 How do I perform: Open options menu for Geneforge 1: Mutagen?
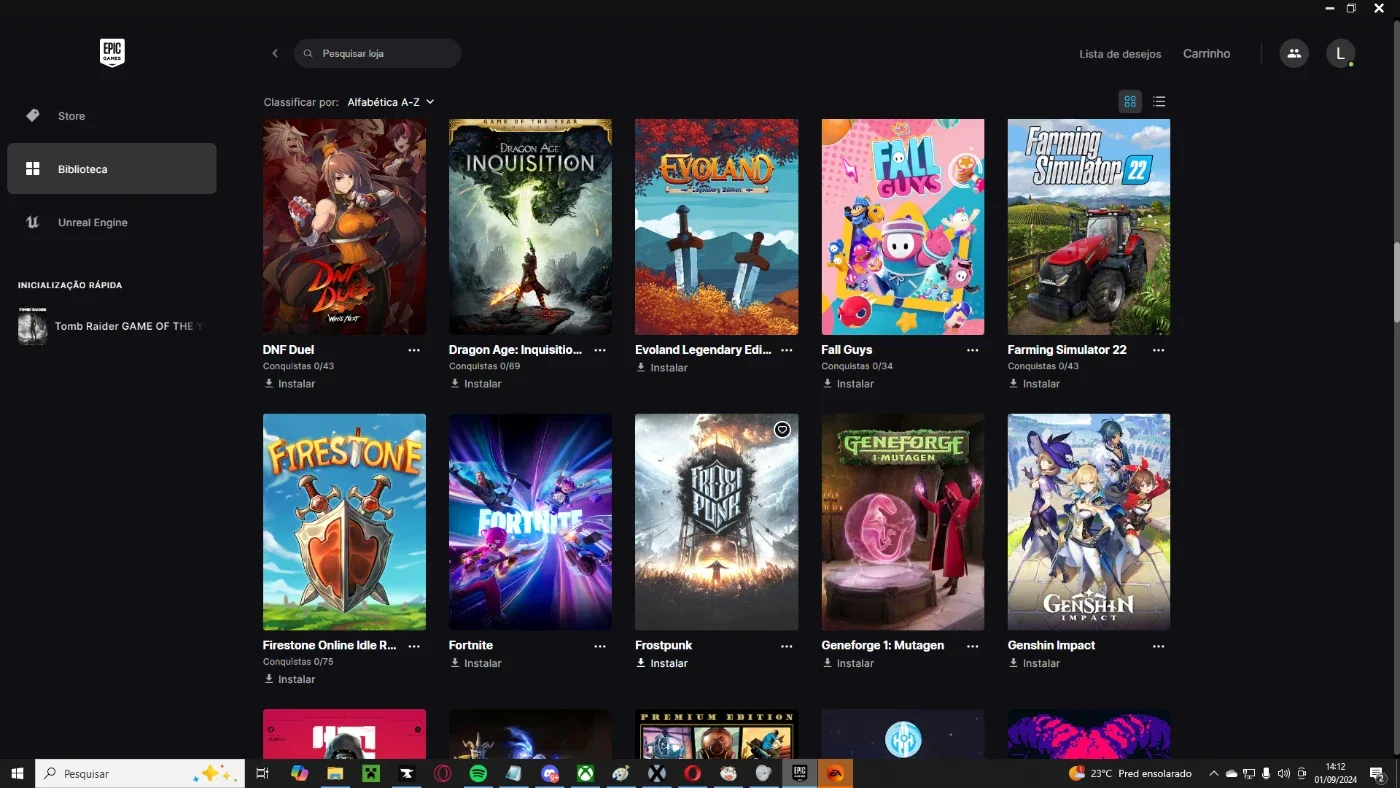tap(973, 646)
